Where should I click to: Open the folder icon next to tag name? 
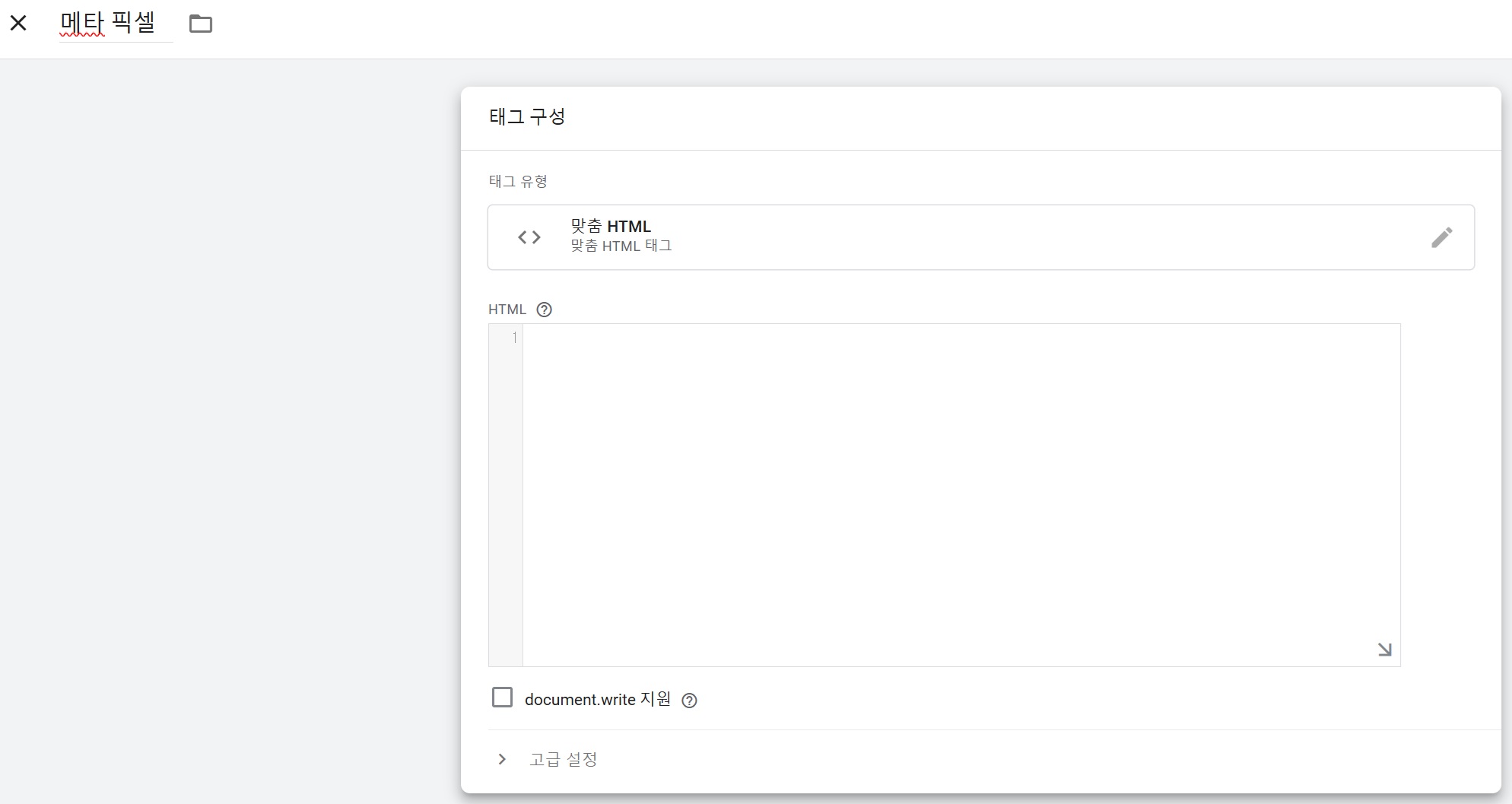[201, 24]
